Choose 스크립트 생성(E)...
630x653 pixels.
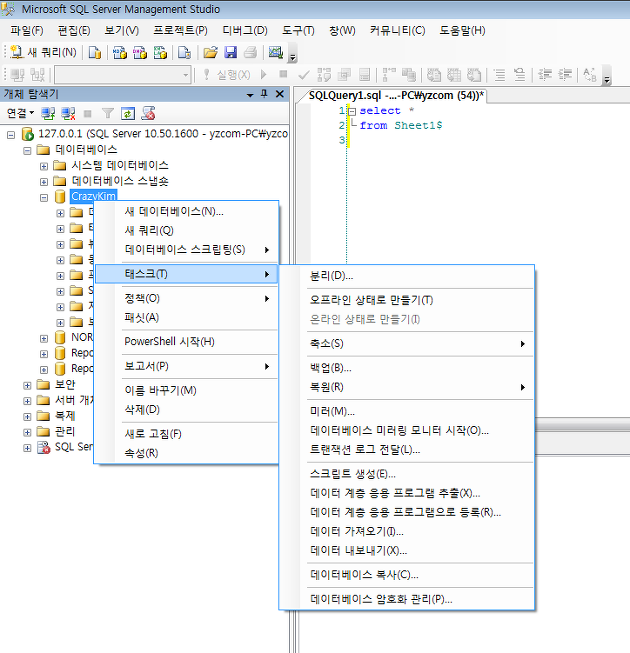[x=406, y=474]
